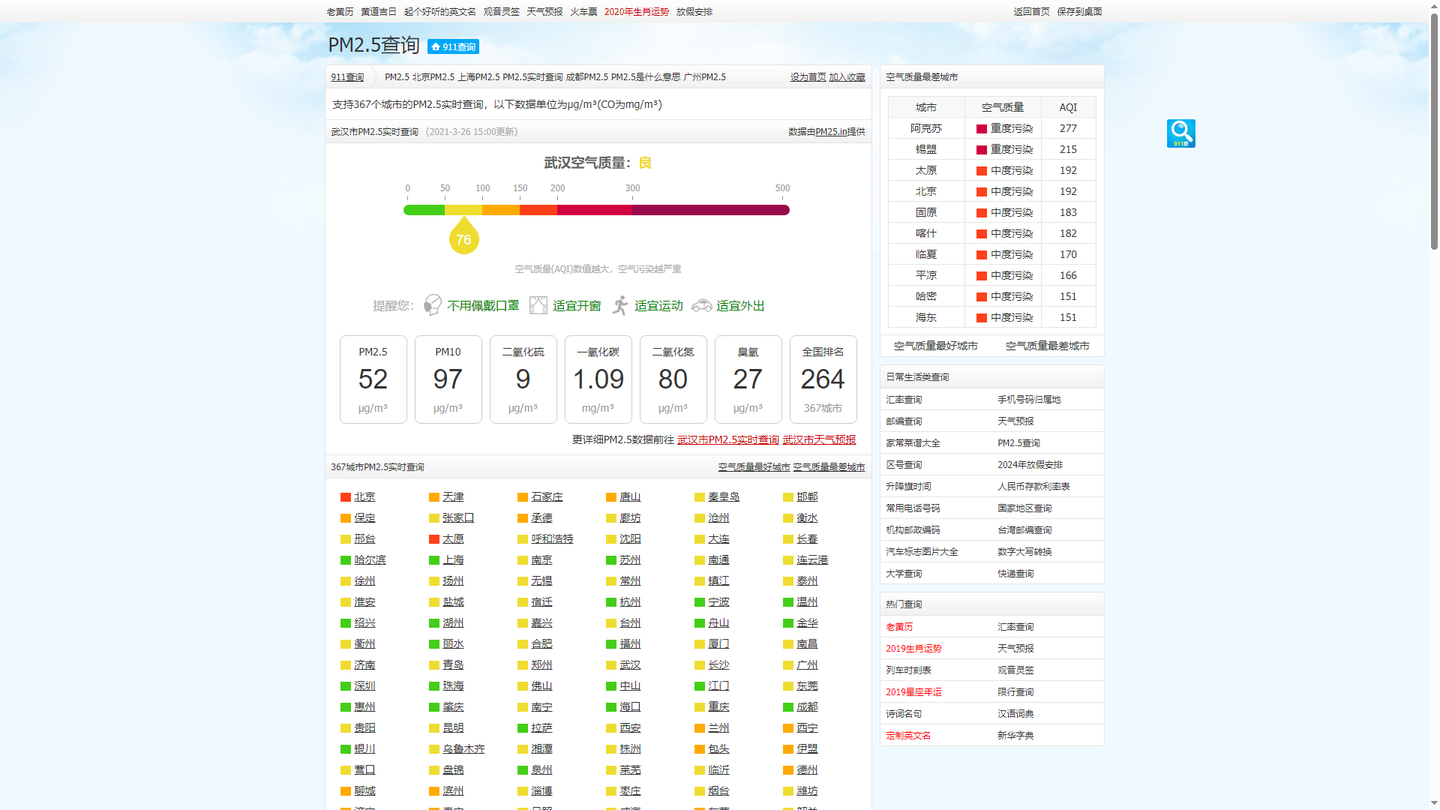This screenshot has width=1440, height=810.
Task: Open 起个好听的英文名 in the top navigation
Action: 440,12
